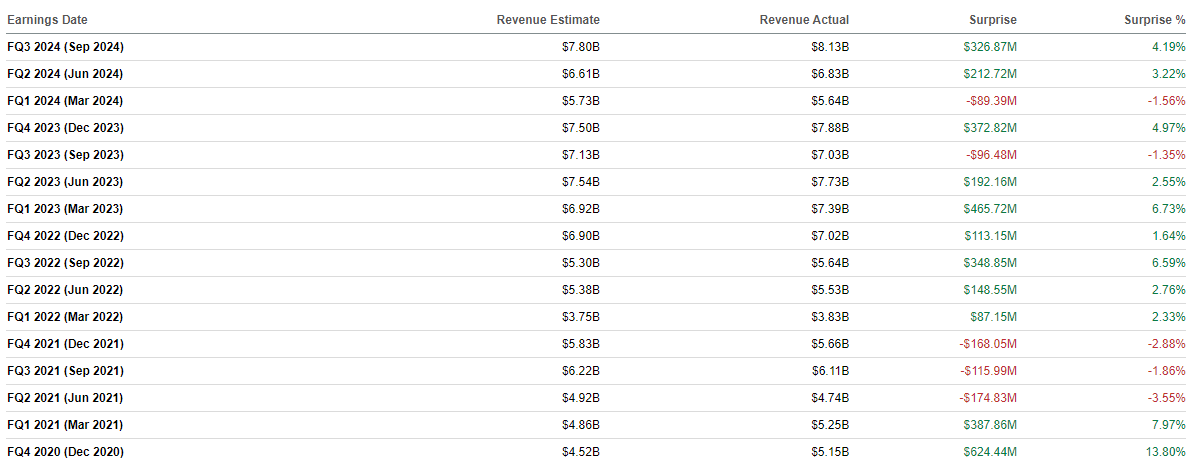Click the FQ4 2023 (Dec 2023) row label
Screen dimensions: 1202x472
point(66,128)
